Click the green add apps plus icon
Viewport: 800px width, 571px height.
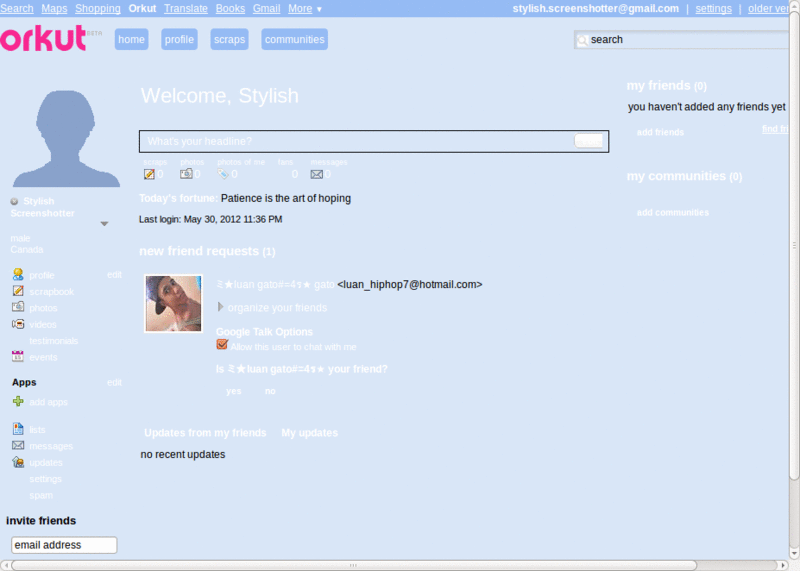pyautogui.click(x=18, y=402)
